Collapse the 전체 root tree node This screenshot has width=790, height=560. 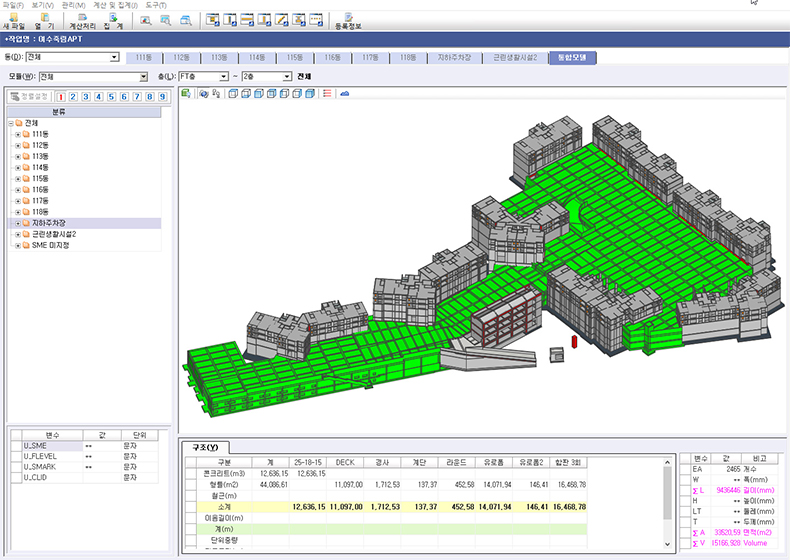(11, 123)
